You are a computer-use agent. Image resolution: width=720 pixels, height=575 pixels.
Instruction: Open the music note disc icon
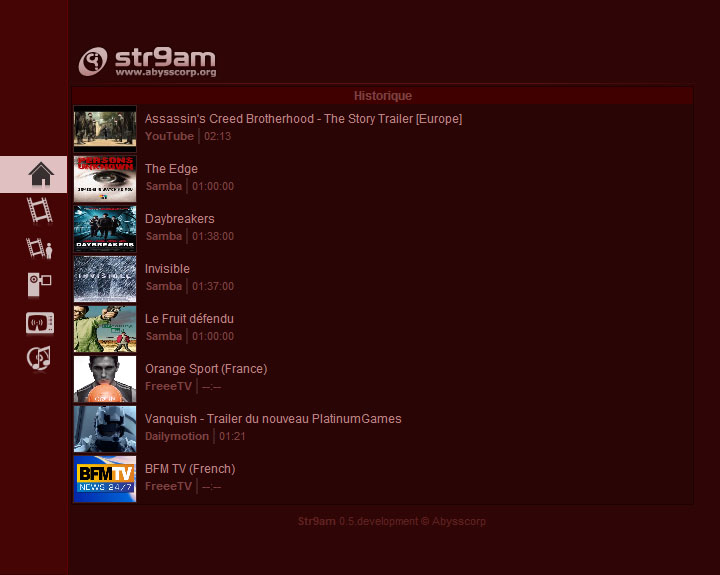[39, 358]
